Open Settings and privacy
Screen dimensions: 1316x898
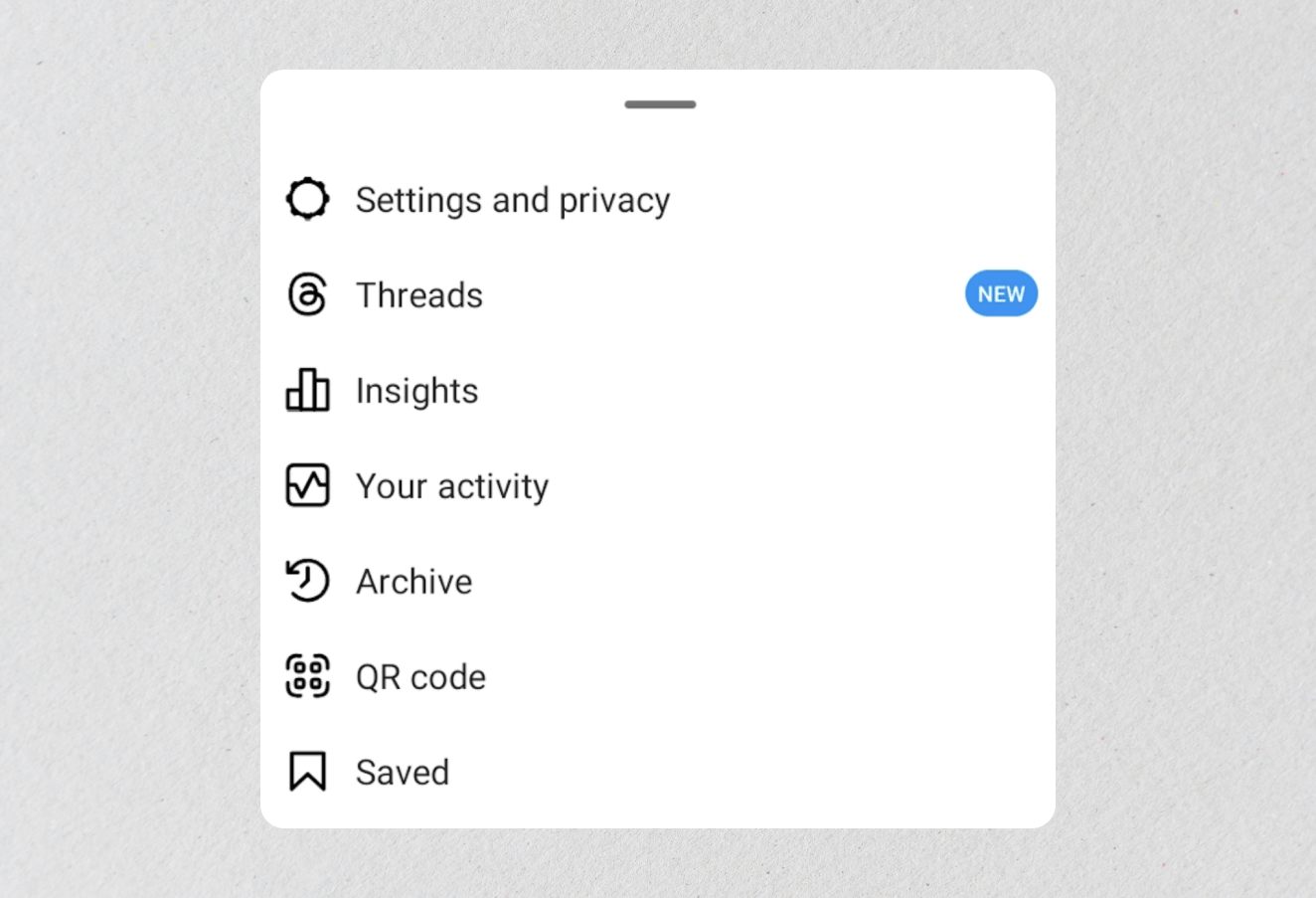pos(658,200)
